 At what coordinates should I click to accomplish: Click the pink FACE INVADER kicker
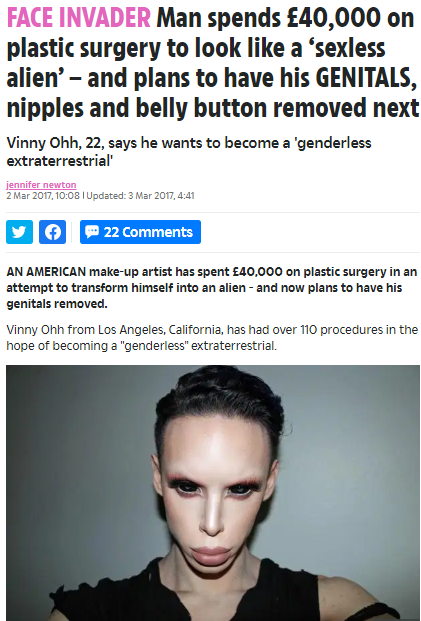(x=79, y=18)
